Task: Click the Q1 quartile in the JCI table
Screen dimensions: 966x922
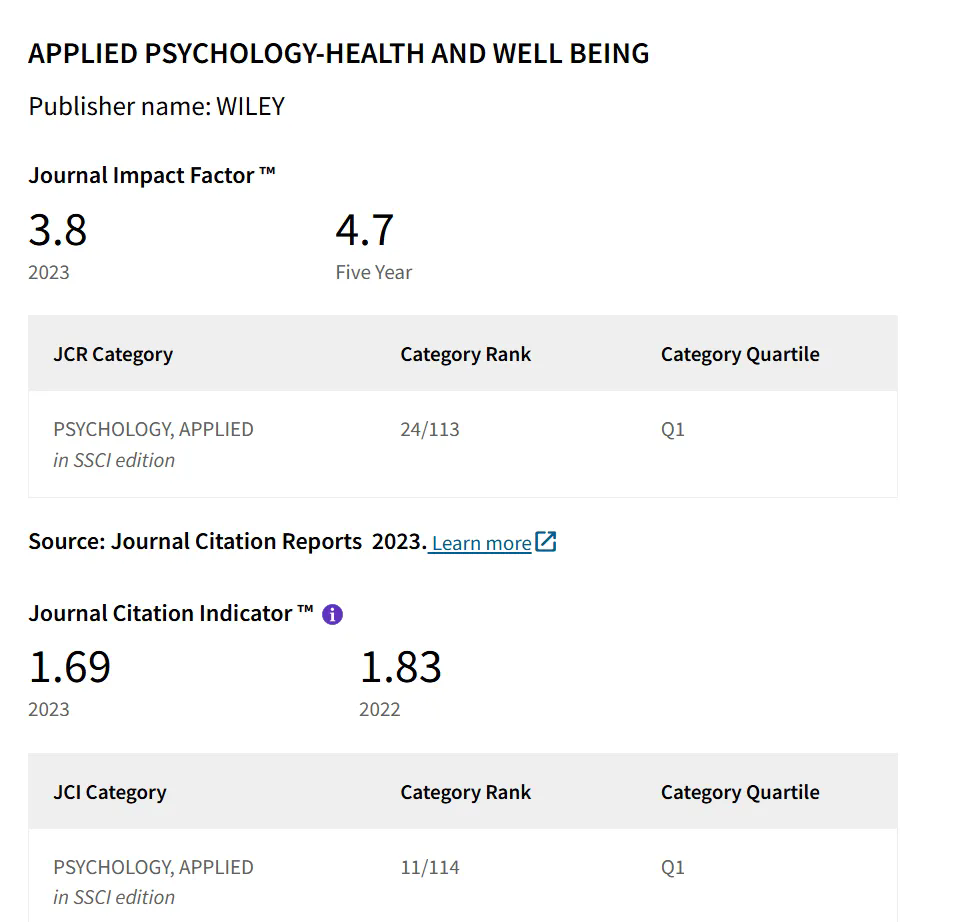Action: coord(673,867)
